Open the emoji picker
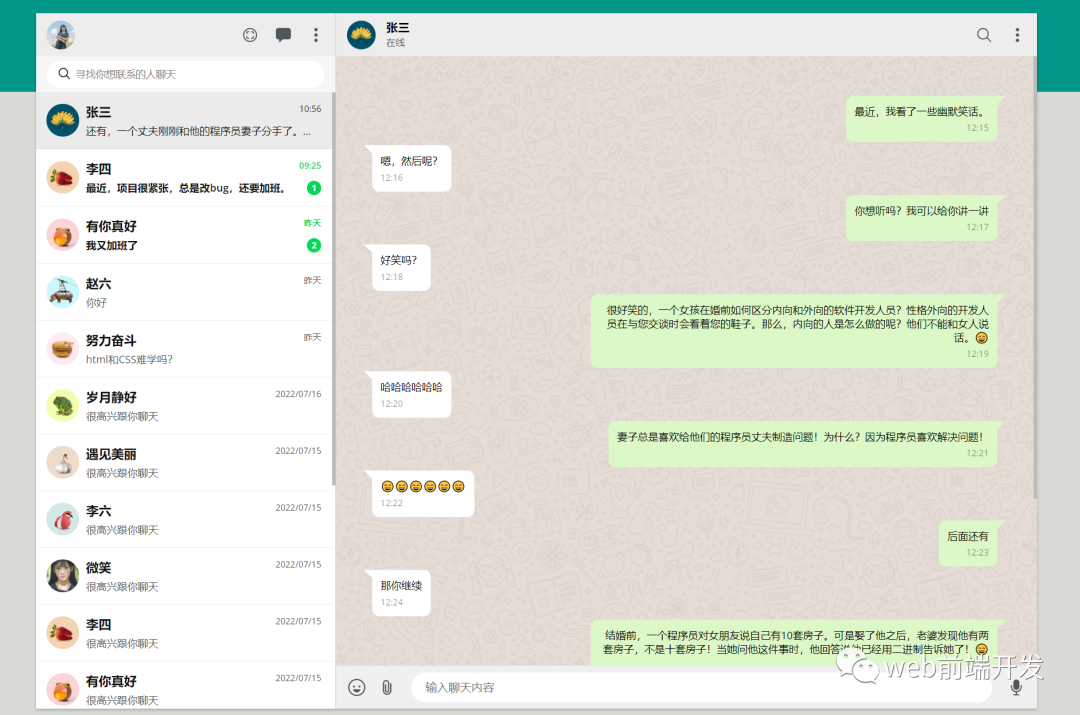This screenshot has width=1080, height=715. (357, 687)
